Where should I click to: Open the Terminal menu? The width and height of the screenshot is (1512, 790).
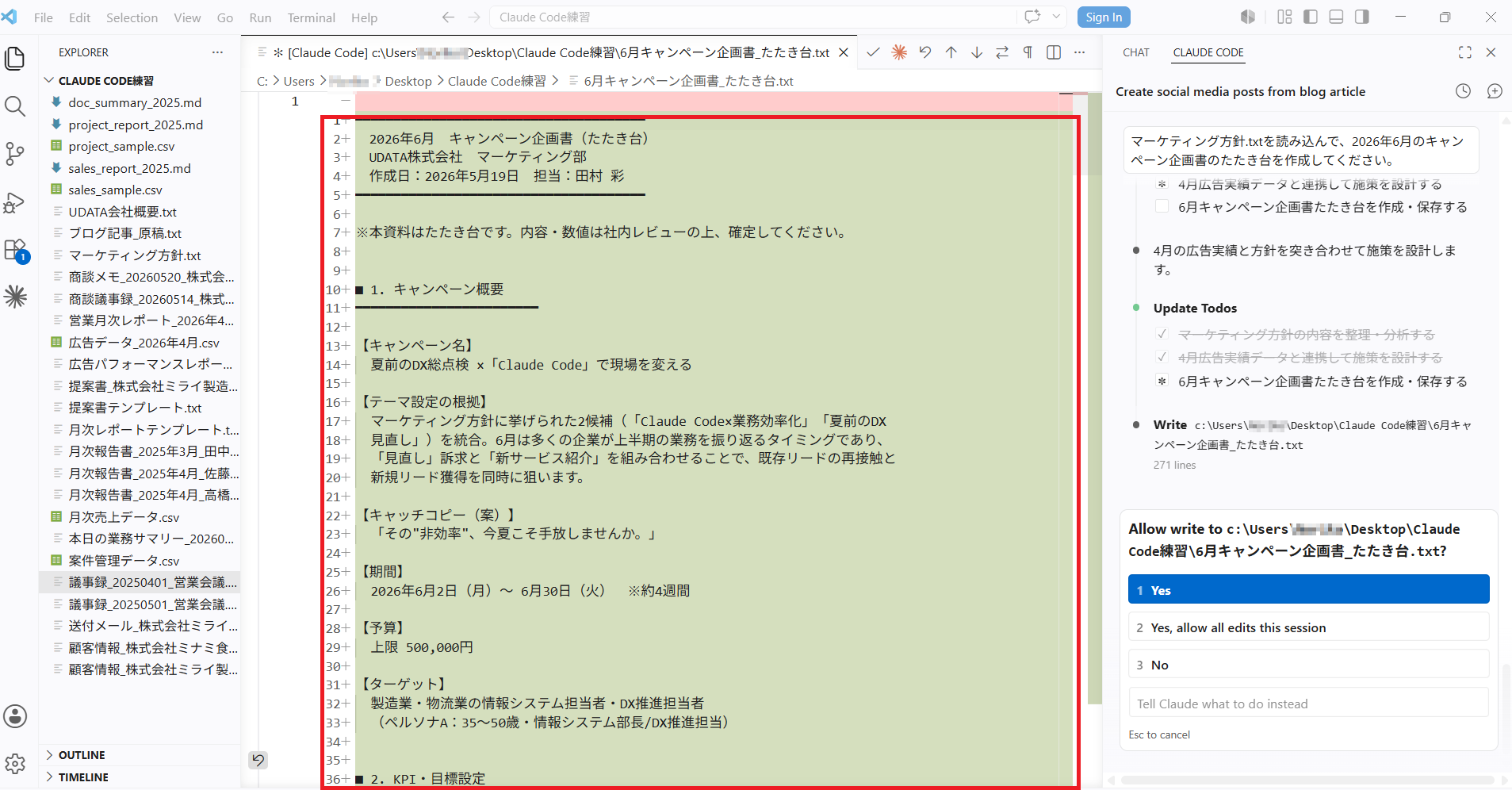[311, 17]
